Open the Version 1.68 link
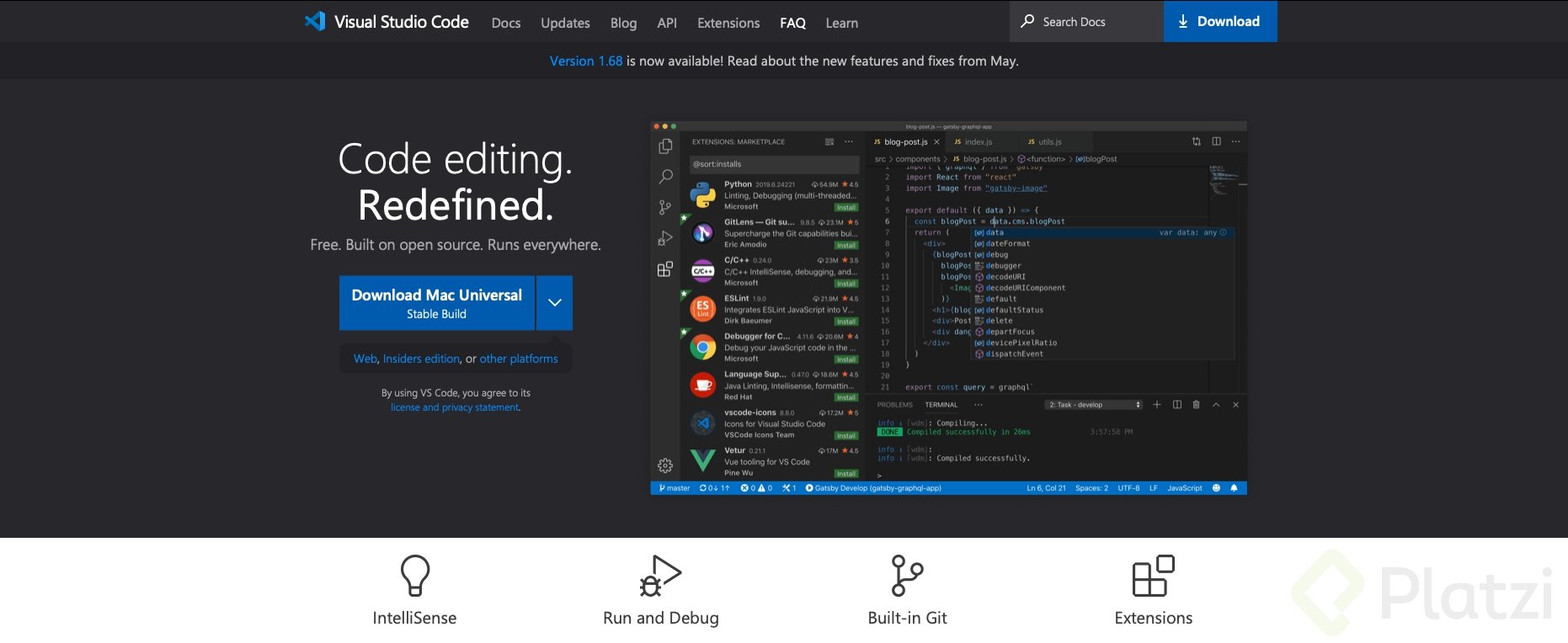 [x=586, y=61]
